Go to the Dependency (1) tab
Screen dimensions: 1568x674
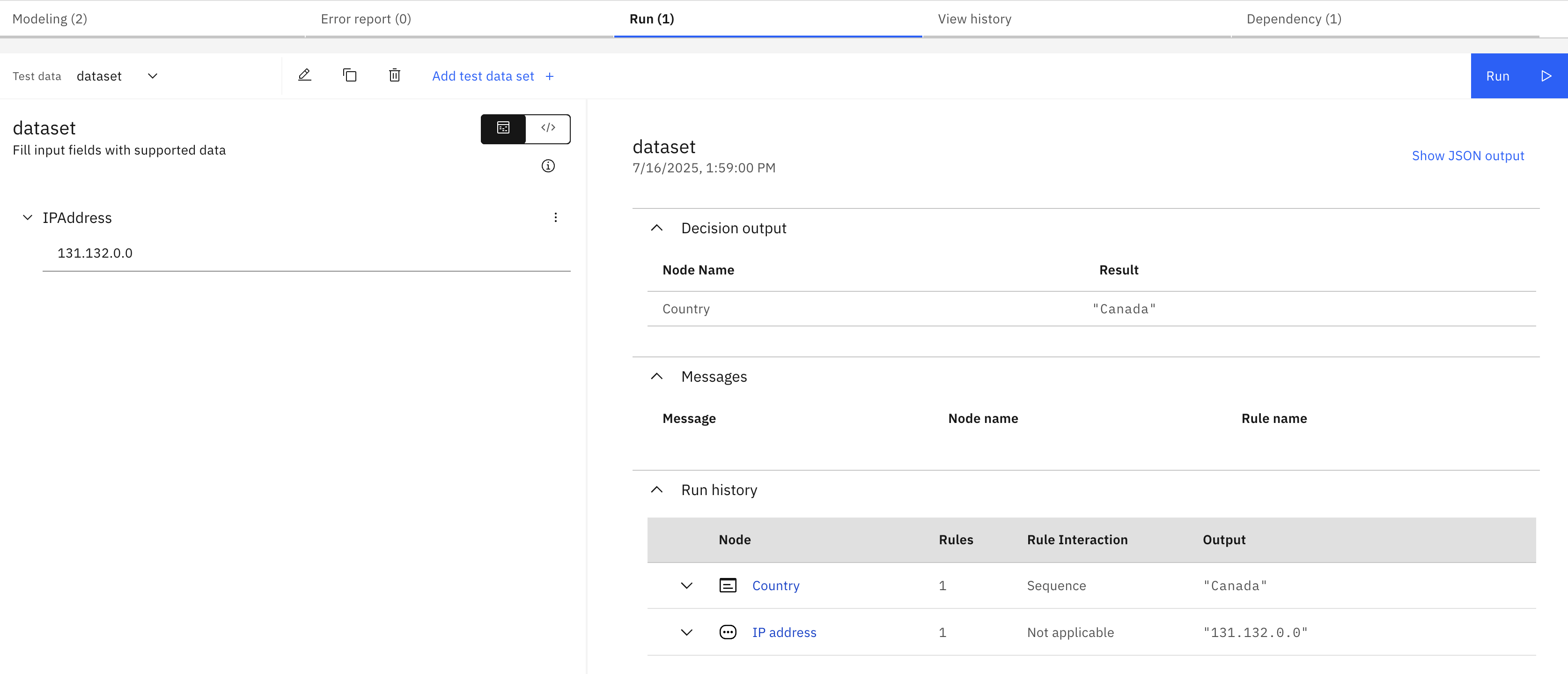[x=1385, y=19]
